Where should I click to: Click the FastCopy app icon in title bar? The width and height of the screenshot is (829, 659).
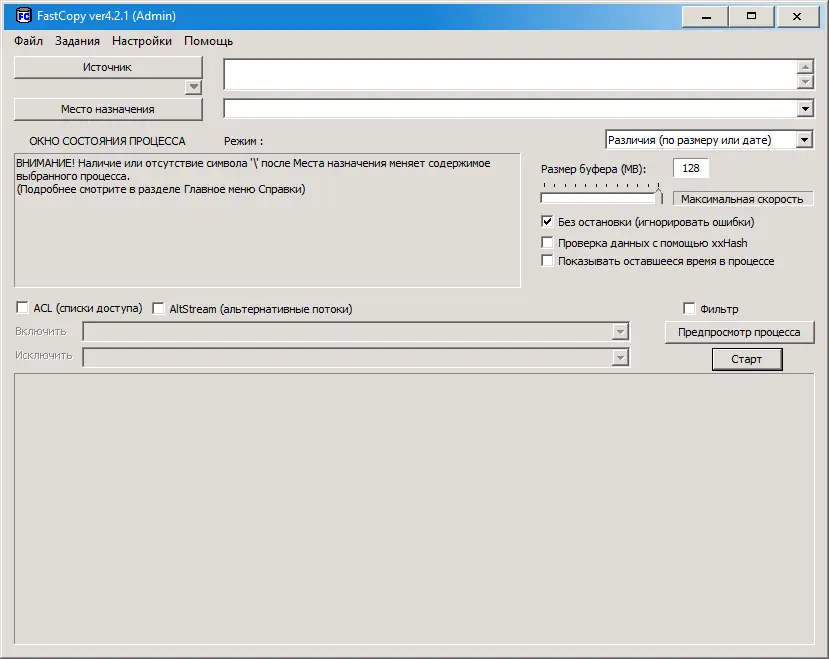(x=23, y=16)
